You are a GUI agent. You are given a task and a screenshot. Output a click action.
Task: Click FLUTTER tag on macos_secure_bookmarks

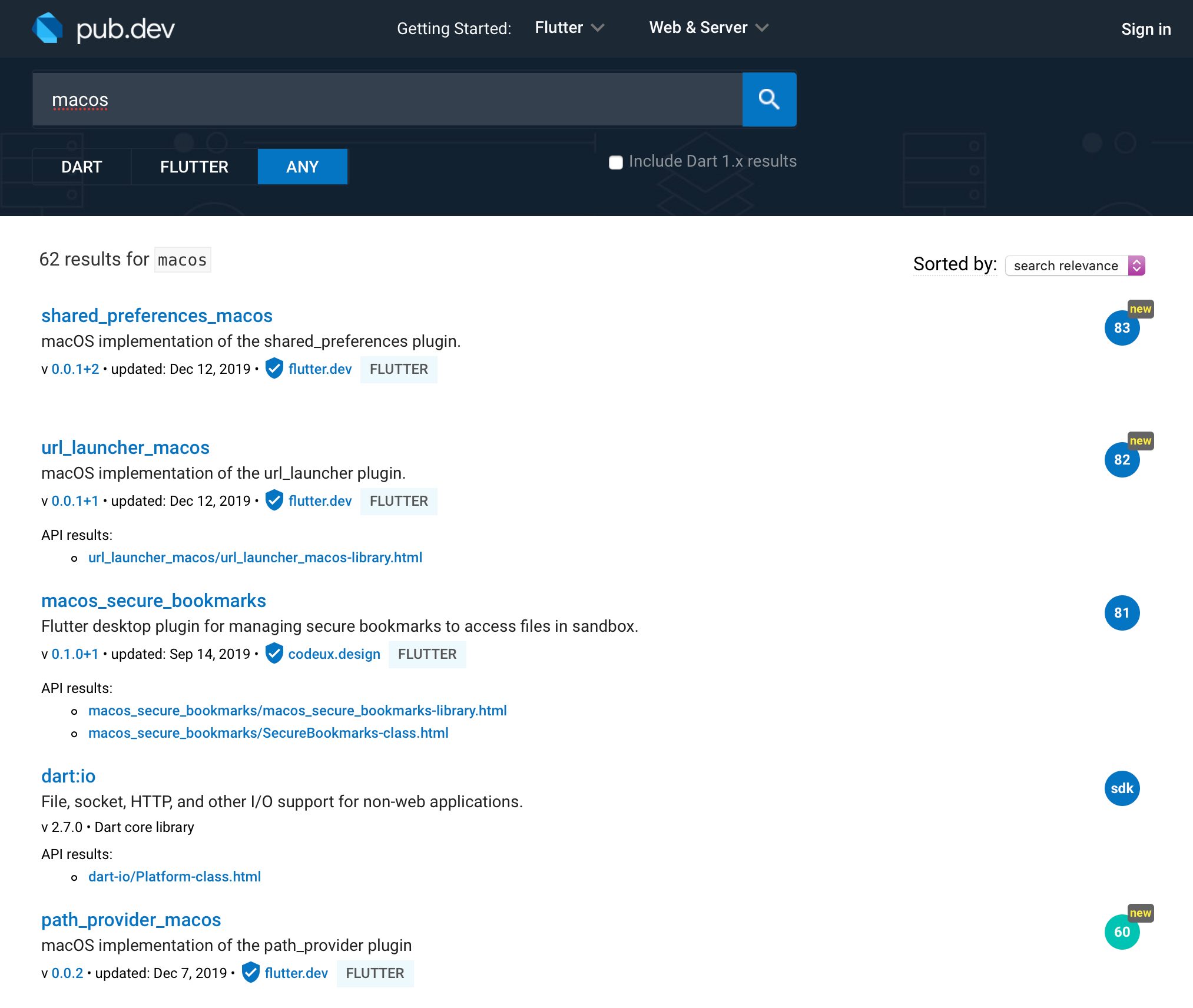pyautogui.click(x=427, y=654)
